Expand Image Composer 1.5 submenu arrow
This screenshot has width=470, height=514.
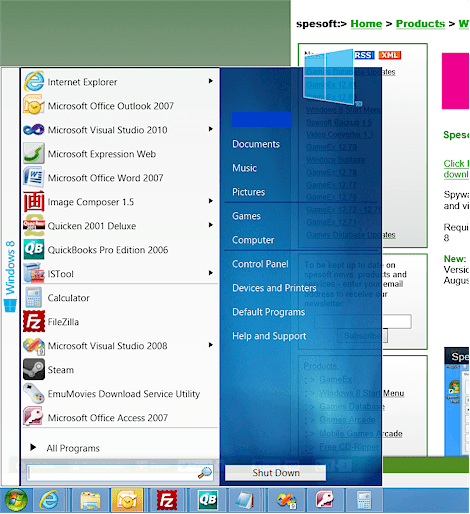coord(211,201)
